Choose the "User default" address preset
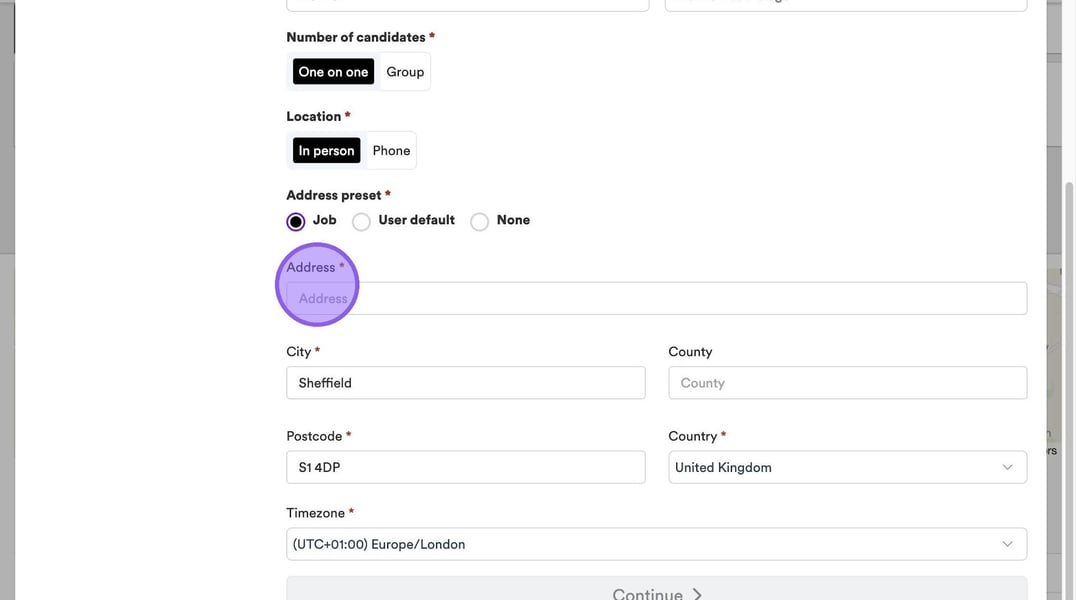The width and height of the screenshot is (1076, 600). [x=361, y=221]
